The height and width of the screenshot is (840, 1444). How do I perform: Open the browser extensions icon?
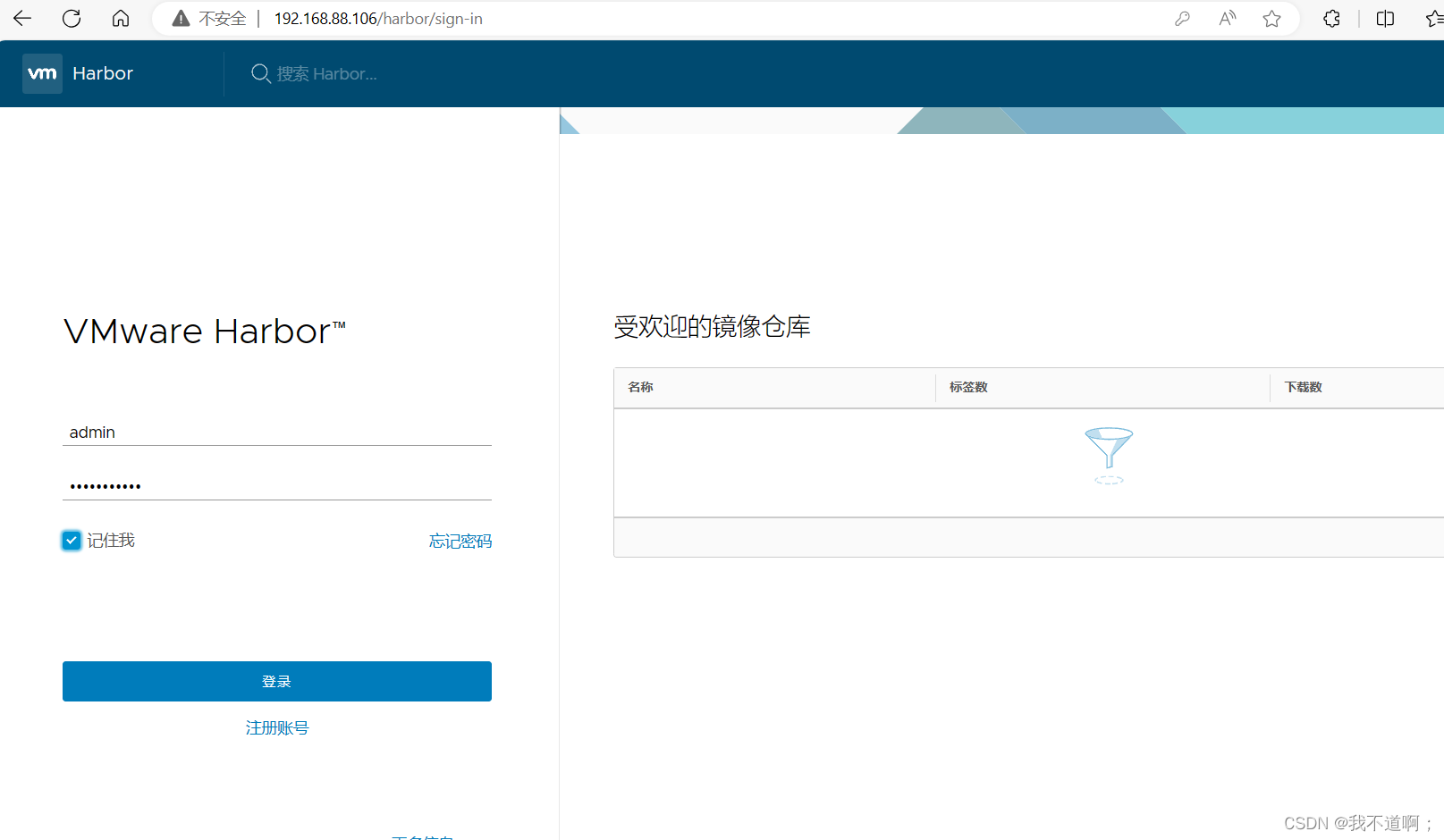[x=1331, y=18]
